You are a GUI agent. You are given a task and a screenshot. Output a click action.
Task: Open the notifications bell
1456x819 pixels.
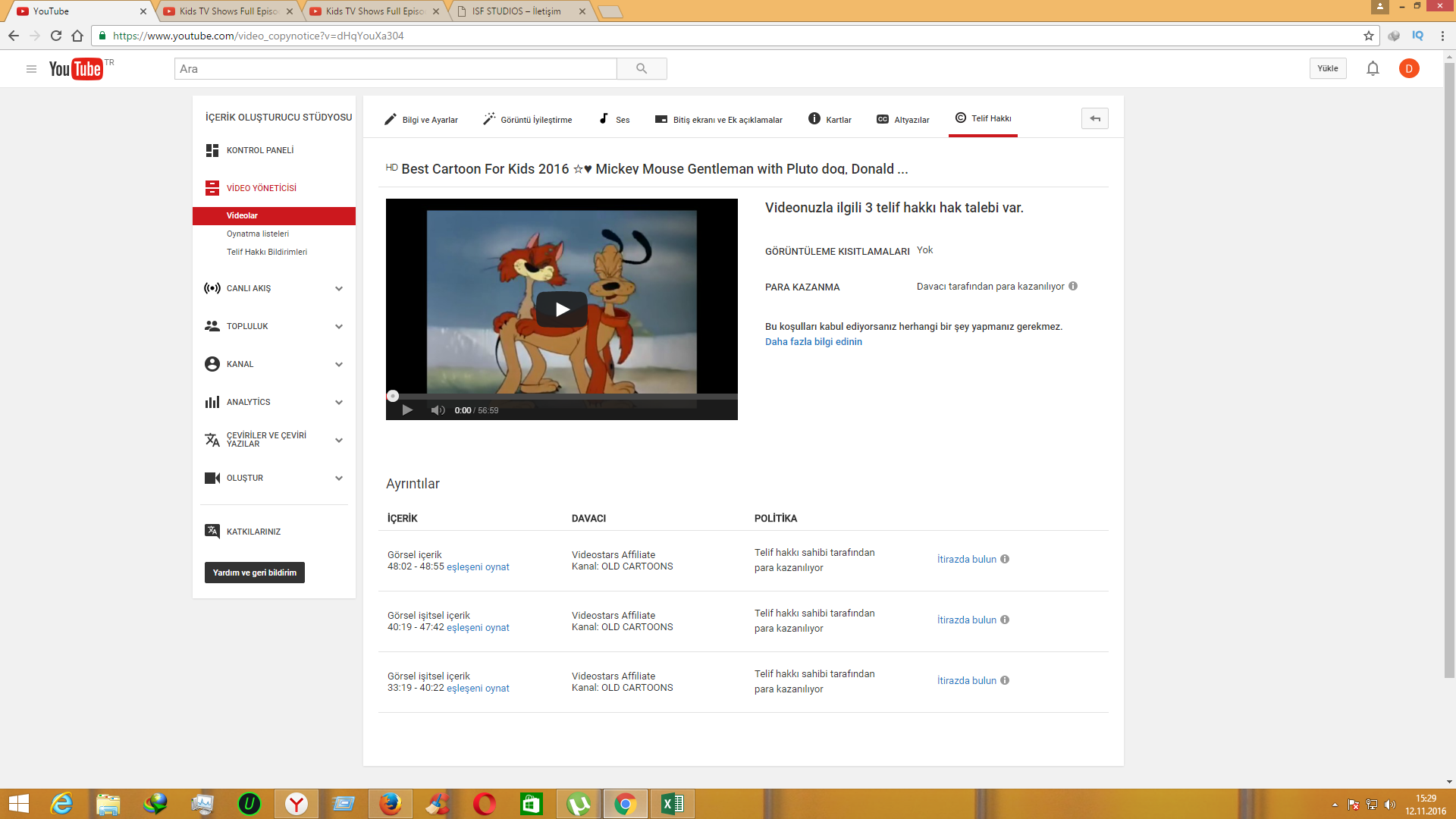pos(1373,69)
